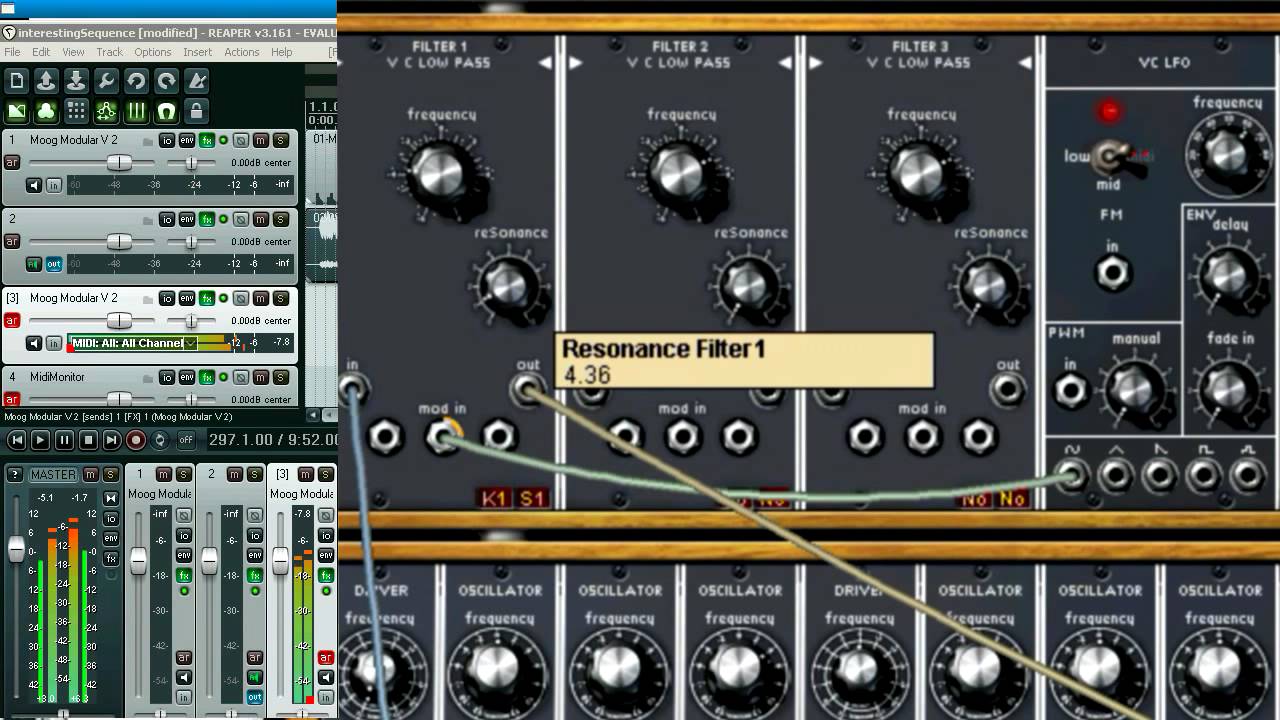Mute the MASTER mixer strip
The height and width of the screenshot is (720, 1280).
coord(90,474)
